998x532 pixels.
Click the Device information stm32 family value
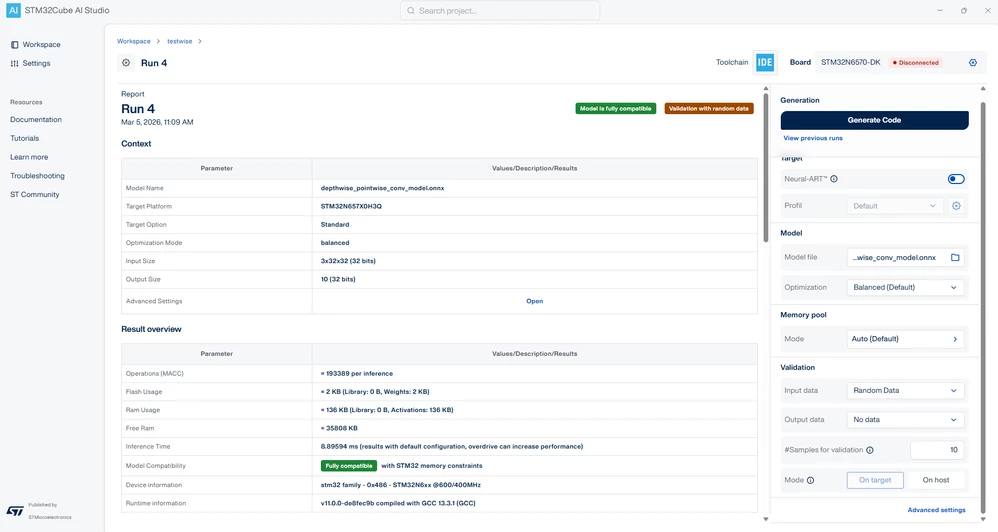click(x=400, y=485)
